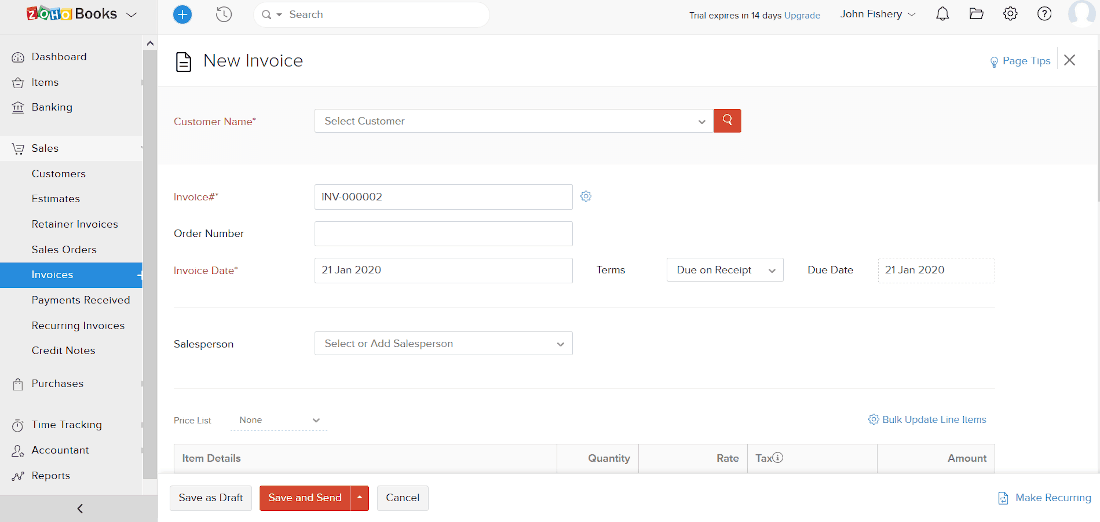Expand the Zoho Books app switcher chevron

pos(132,14)
